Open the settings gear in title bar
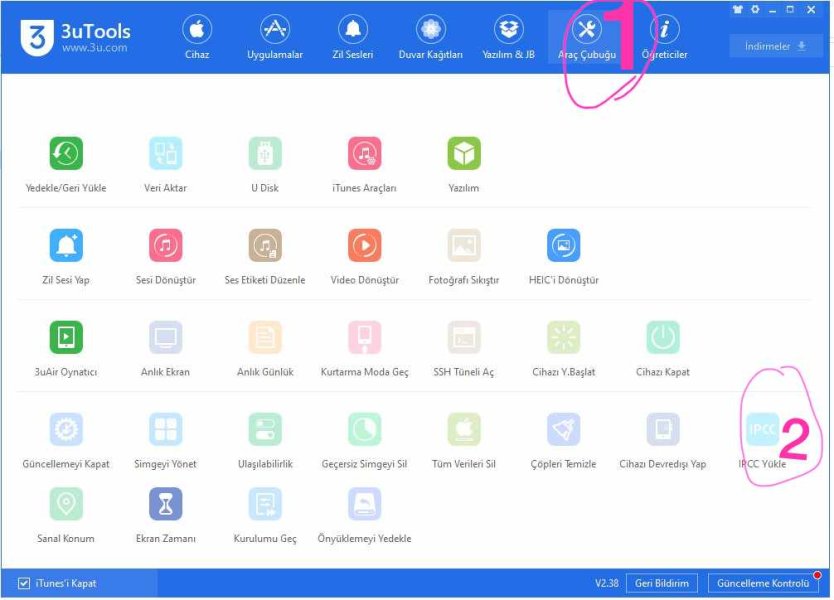Viewport: 834px width, 600px height. pos(755,9)
